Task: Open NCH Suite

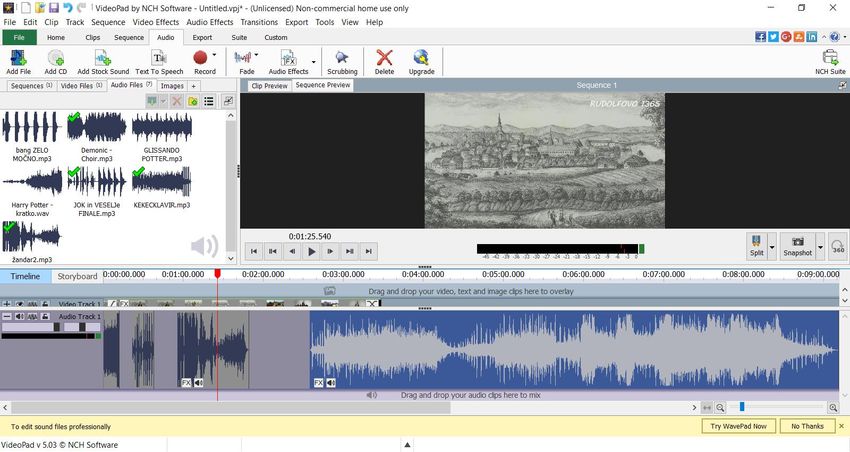Action: tap(830, 62)
